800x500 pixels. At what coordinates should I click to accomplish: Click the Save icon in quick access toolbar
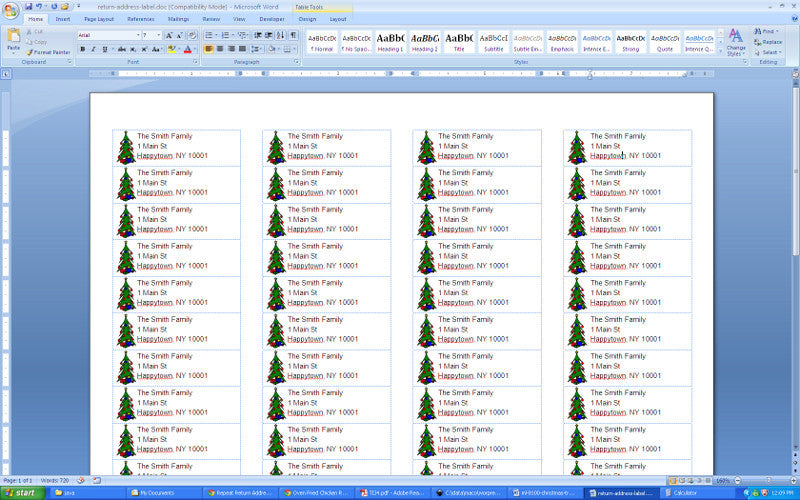pyautogui.click(x=29, y=6)
